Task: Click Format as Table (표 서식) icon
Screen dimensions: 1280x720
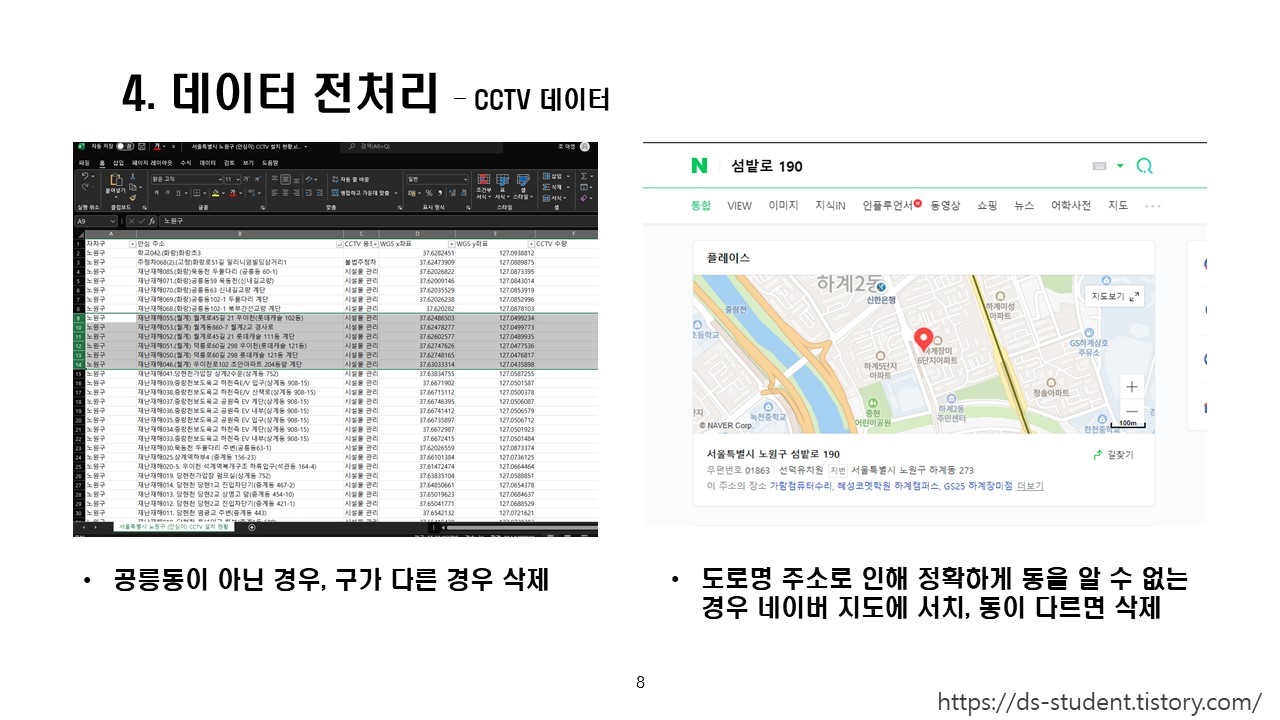Action: 502,179
